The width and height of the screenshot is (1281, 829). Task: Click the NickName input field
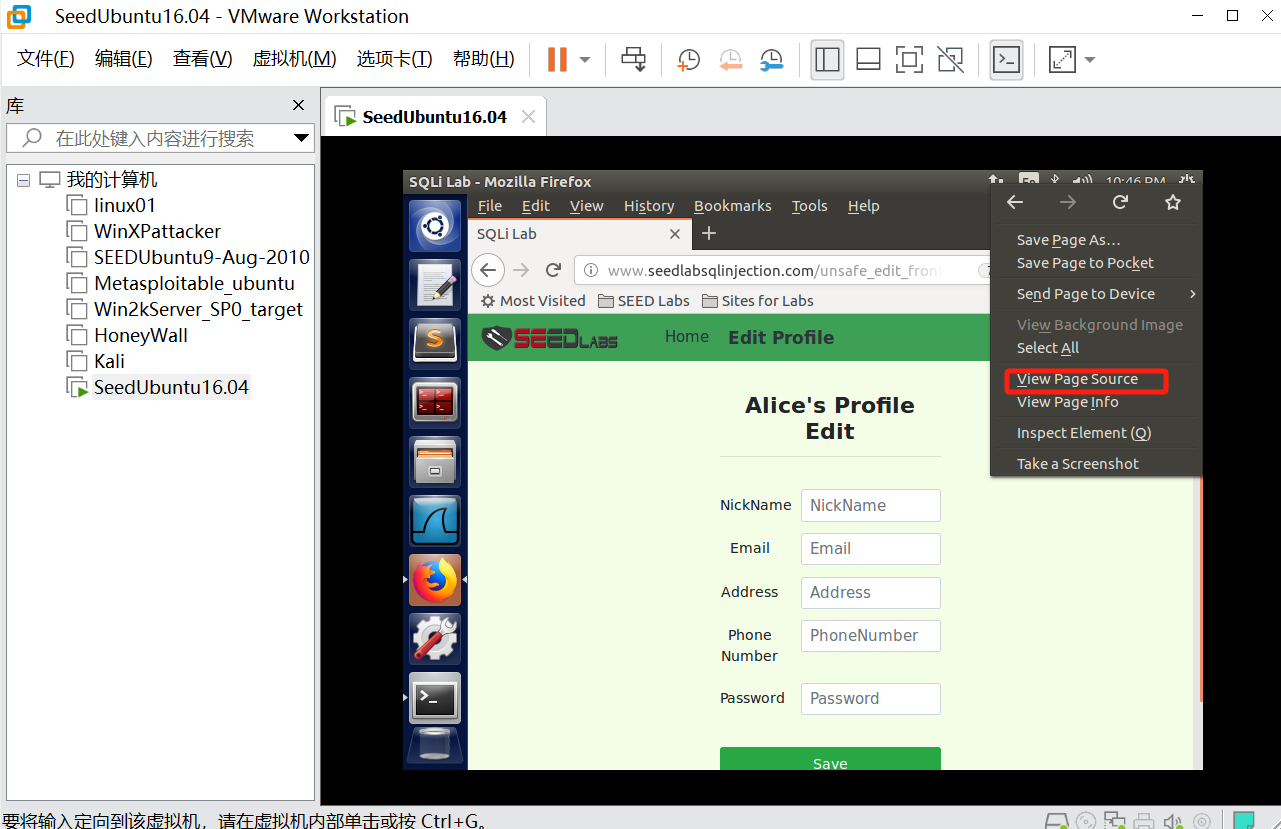871,505
